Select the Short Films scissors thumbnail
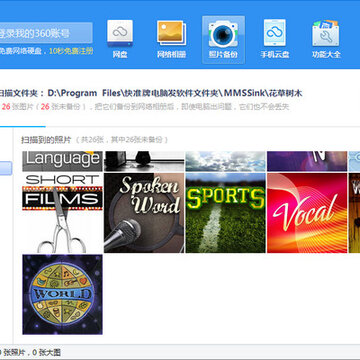The image size is (360, 360). tap(62, 213)
